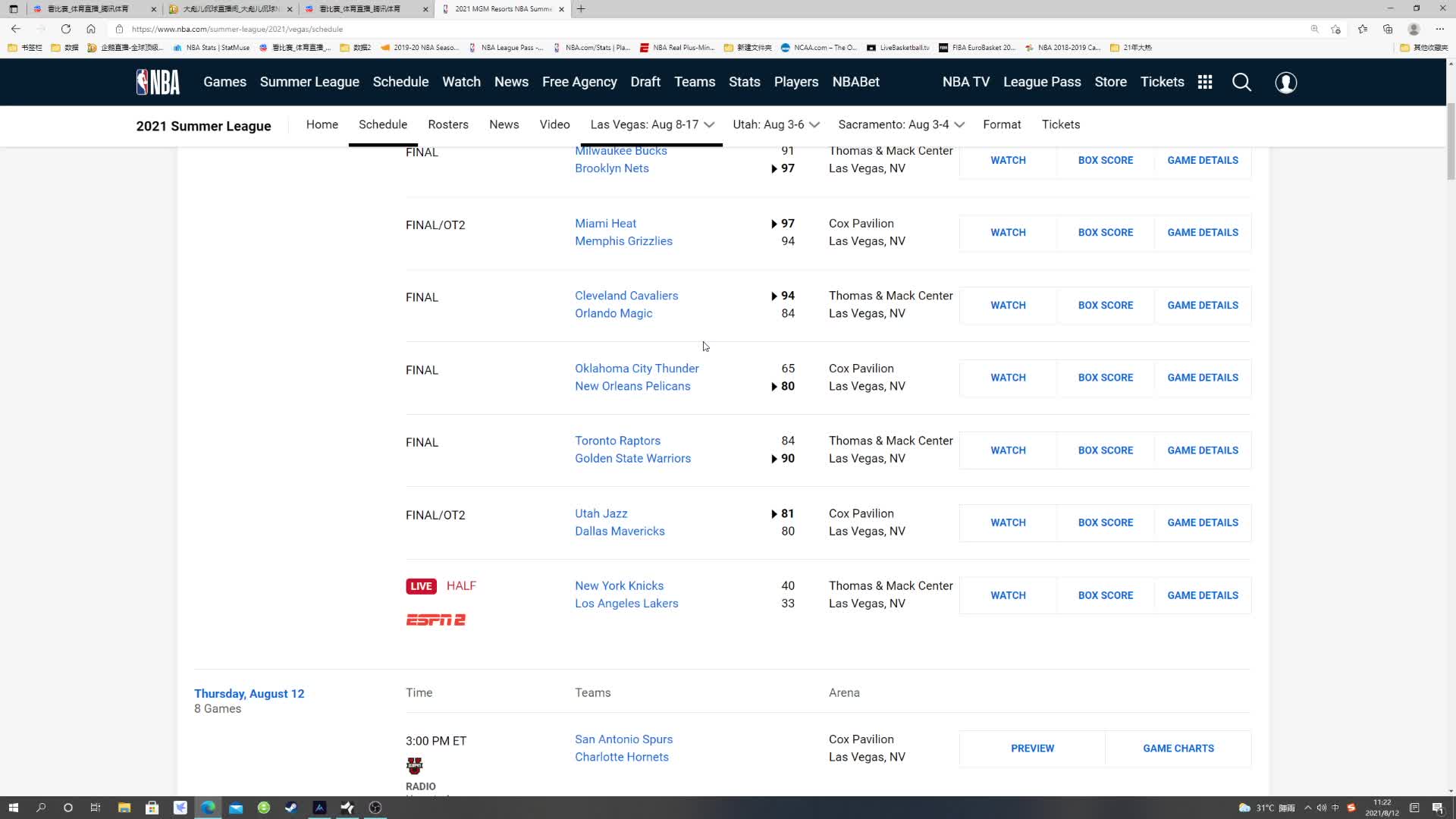The height and width of the screenshot is (819, 1456).
Task: Click the page vertical scrollbar thumb
Action: [1451, 140]
